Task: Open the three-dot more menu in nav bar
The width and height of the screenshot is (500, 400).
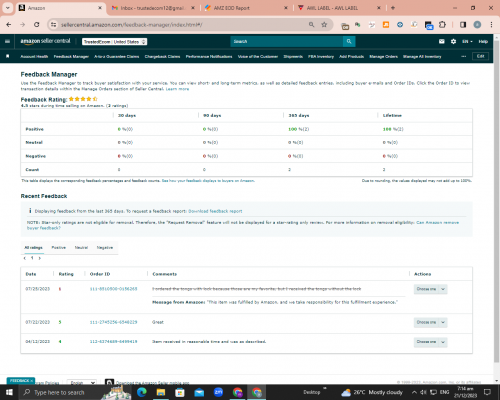Action: pos(463,56)
